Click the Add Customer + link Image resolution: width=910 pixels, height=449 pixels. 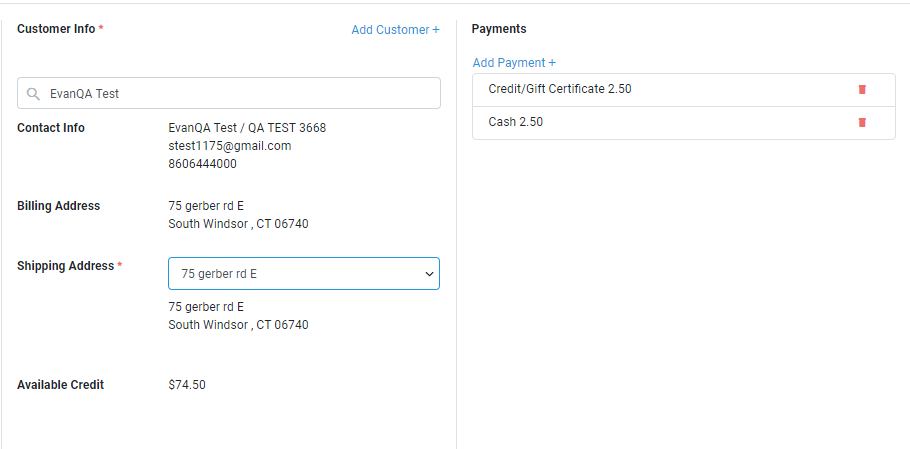pos(395,30)
